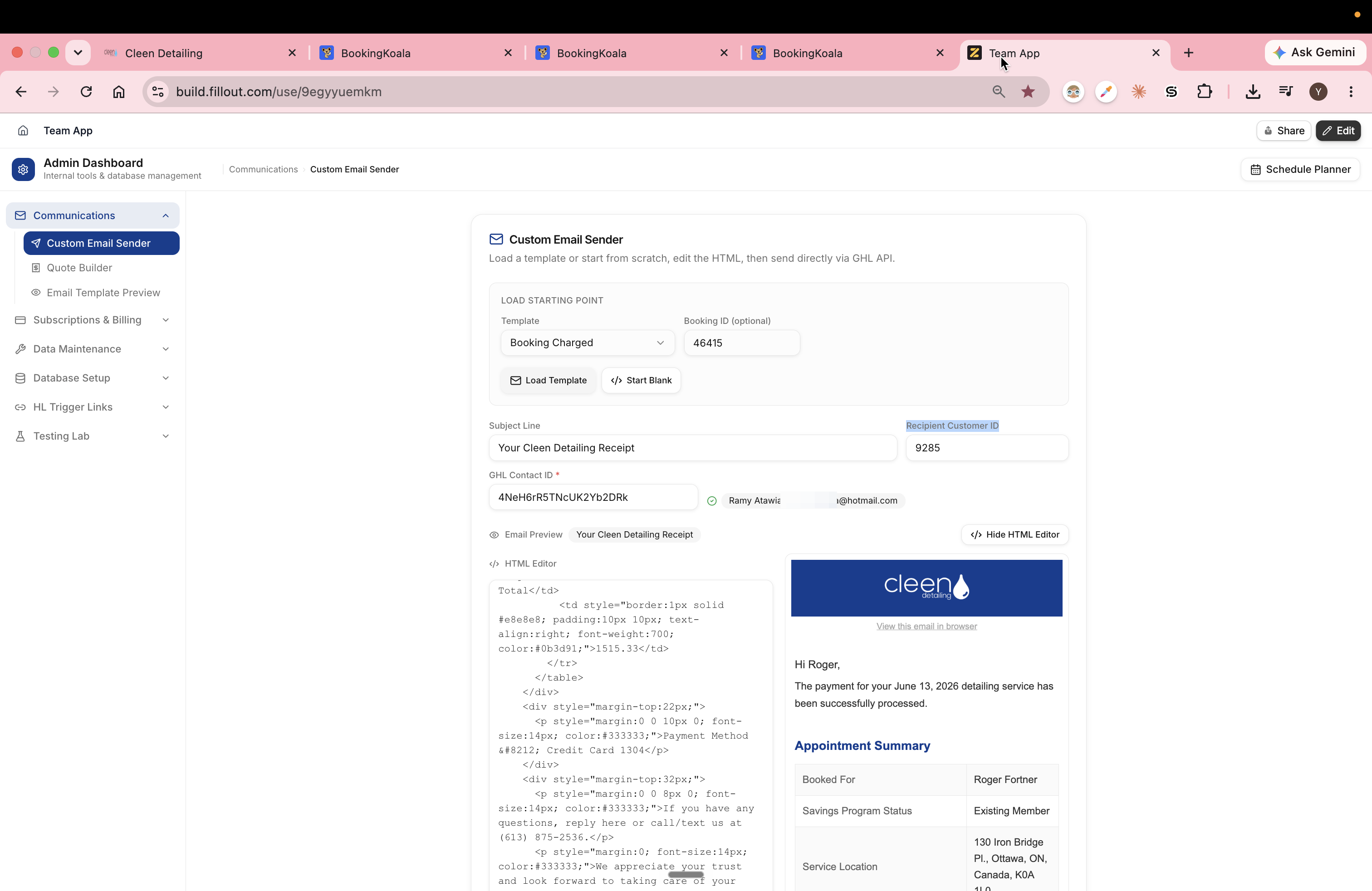Reload the page with the refresh icon

tap(87, 92)
